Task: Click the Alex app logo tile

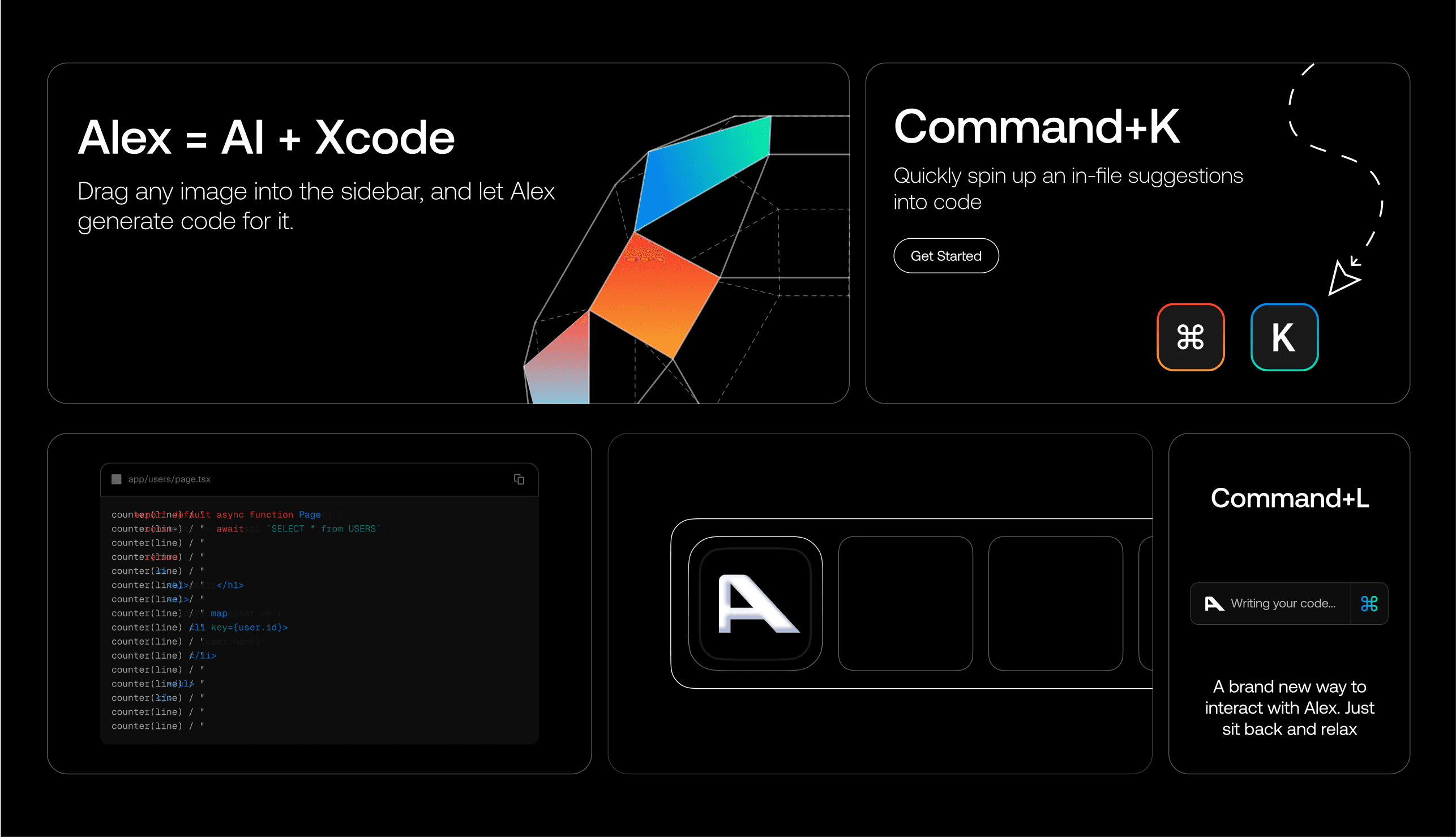Action: pyautogui.click(x=755, y=603)
